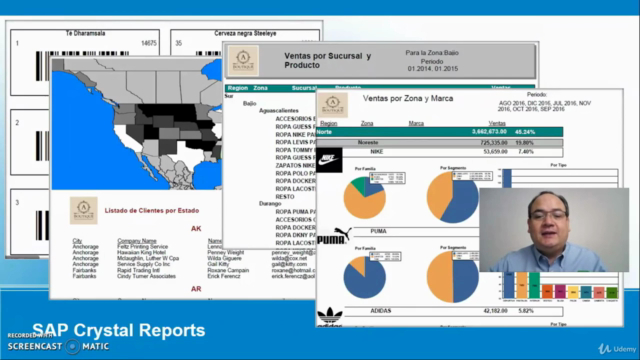Click the multicolored Por Tipo bar chart
Screen dimensions: 640x360
(560, 286)
